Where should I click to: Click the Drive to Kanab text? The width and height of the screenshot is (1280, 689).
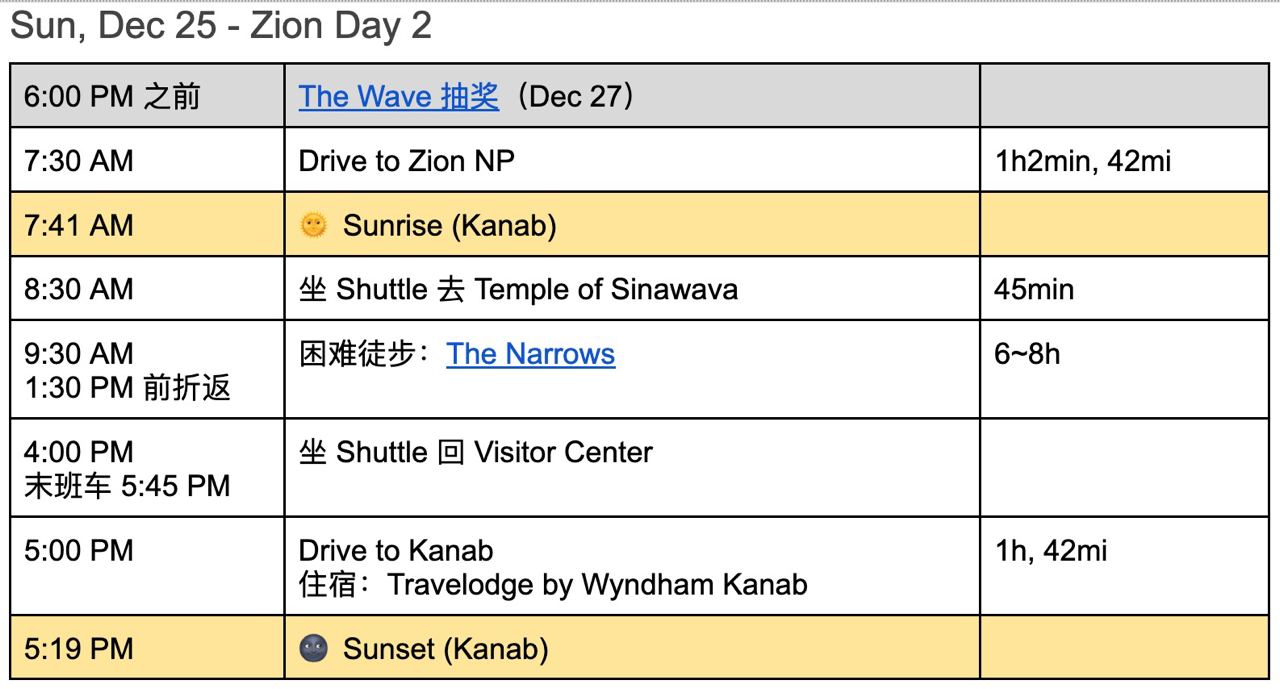click(396, 551)
